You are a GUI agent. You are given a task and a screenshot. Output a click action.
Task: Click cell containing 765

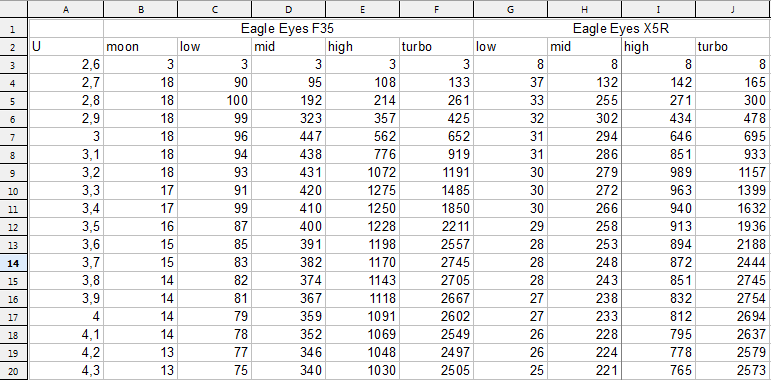pyautogui.click(x=658, y=371)
